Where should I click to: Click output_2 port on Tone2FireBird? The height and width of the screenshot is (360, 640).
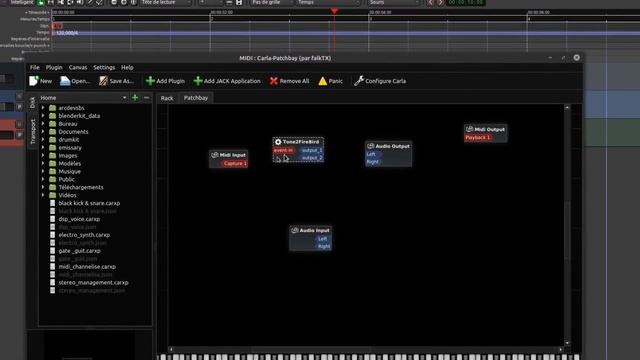312,158
